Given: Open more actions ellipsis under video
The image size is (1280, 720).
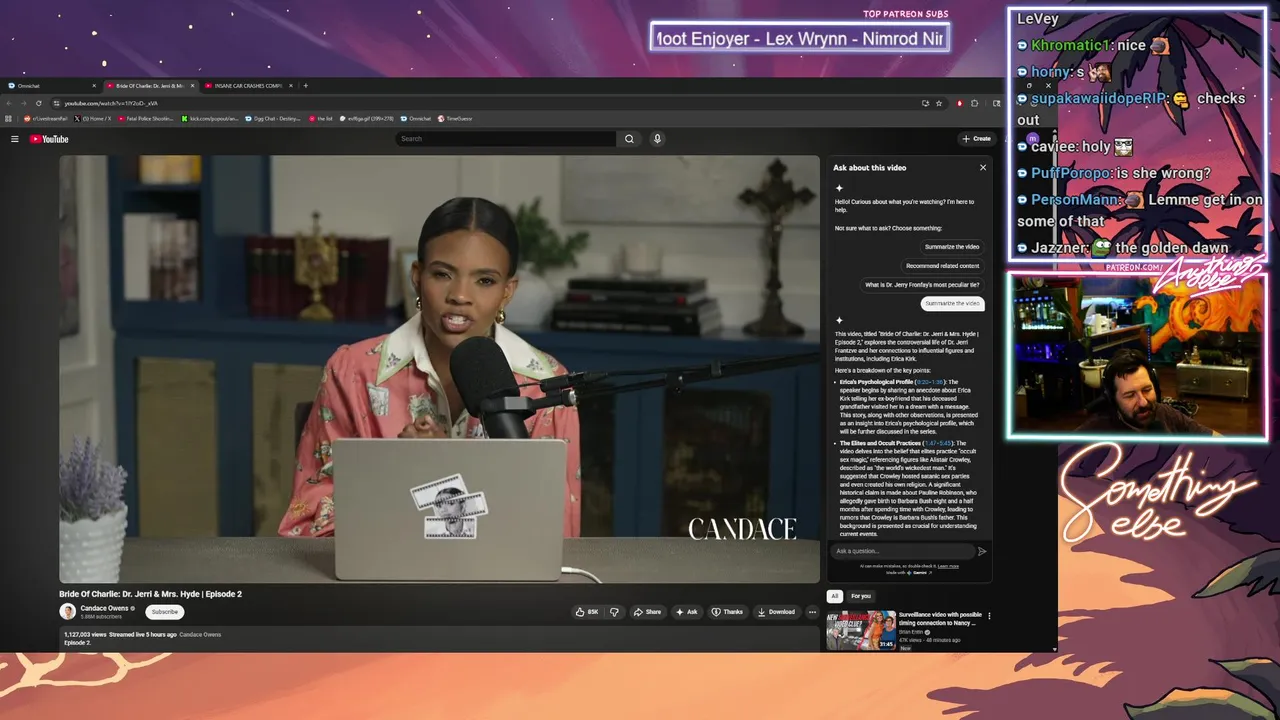Looking at the screenshot, I should coord(812,612).
